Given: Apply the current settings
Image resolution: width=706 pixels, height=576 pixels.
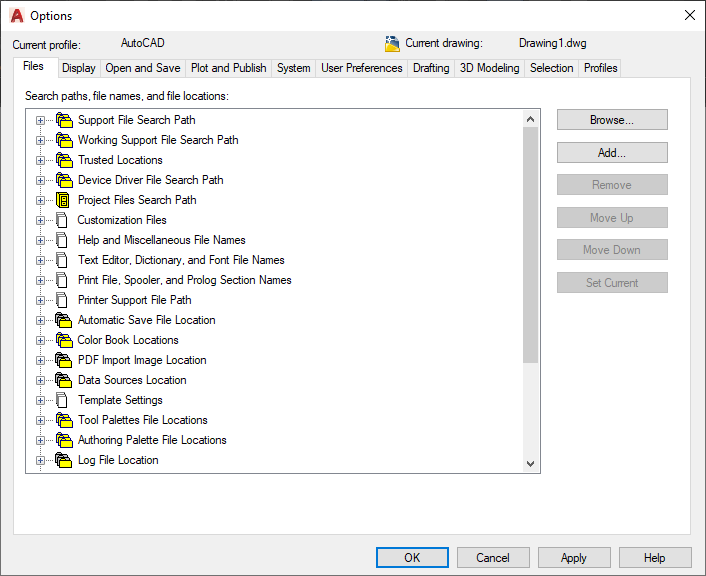Looking at the screenshot, I should (x=574, y=558).
